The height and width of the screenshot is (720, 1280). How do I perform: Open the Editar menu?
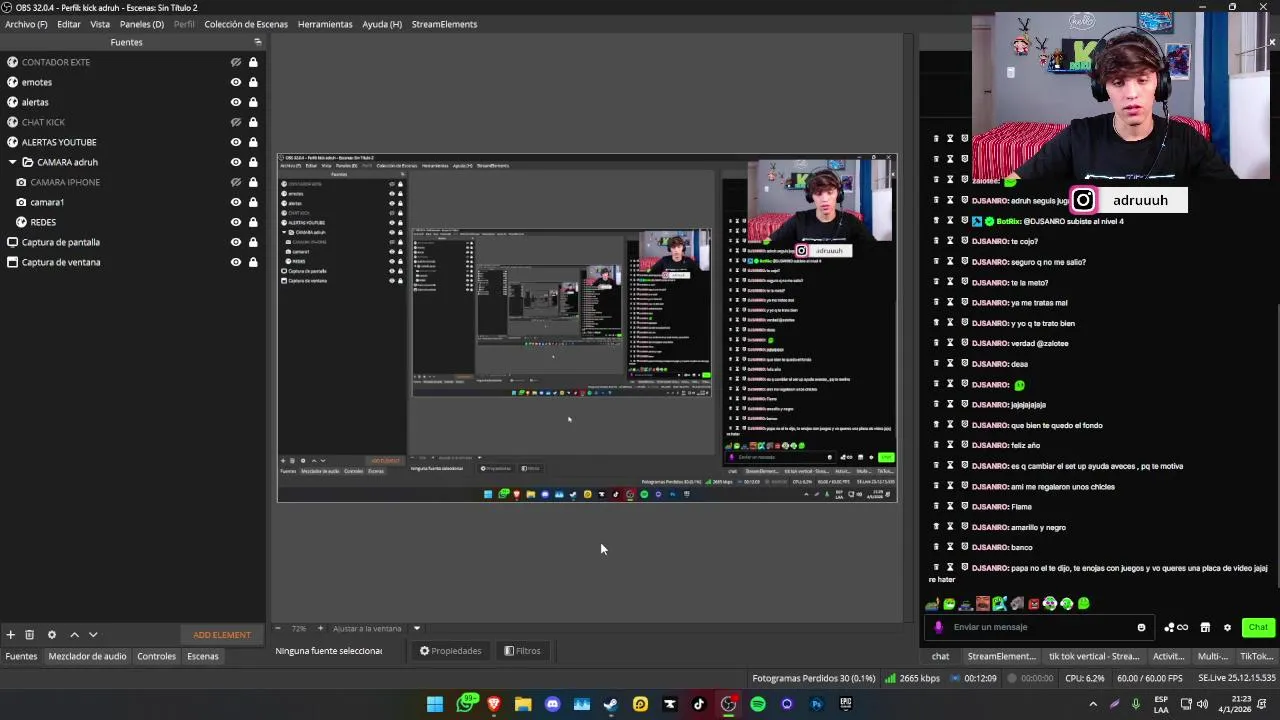click(69, 24)
